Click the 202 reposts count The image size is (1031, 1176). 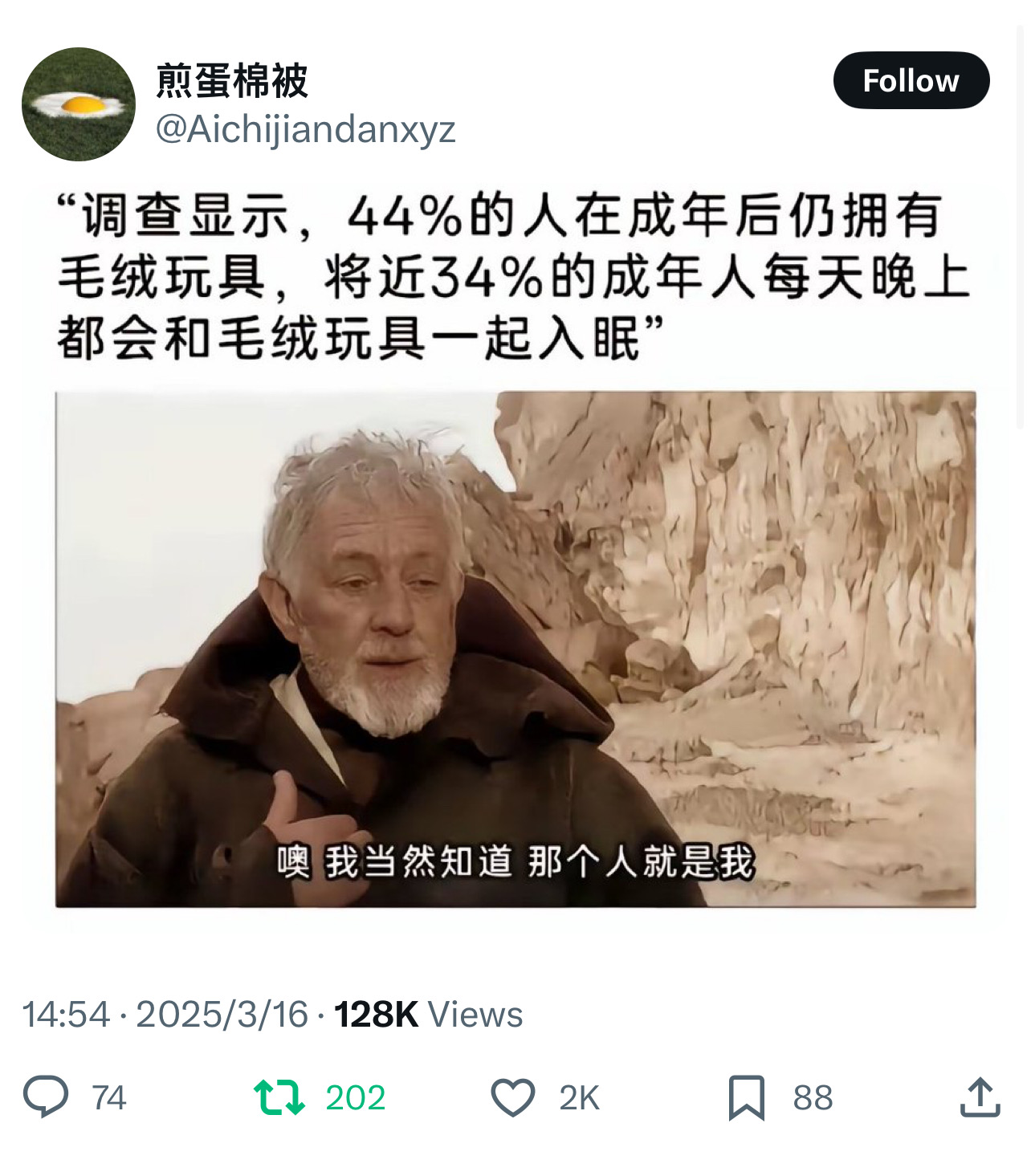[356, 1097]
